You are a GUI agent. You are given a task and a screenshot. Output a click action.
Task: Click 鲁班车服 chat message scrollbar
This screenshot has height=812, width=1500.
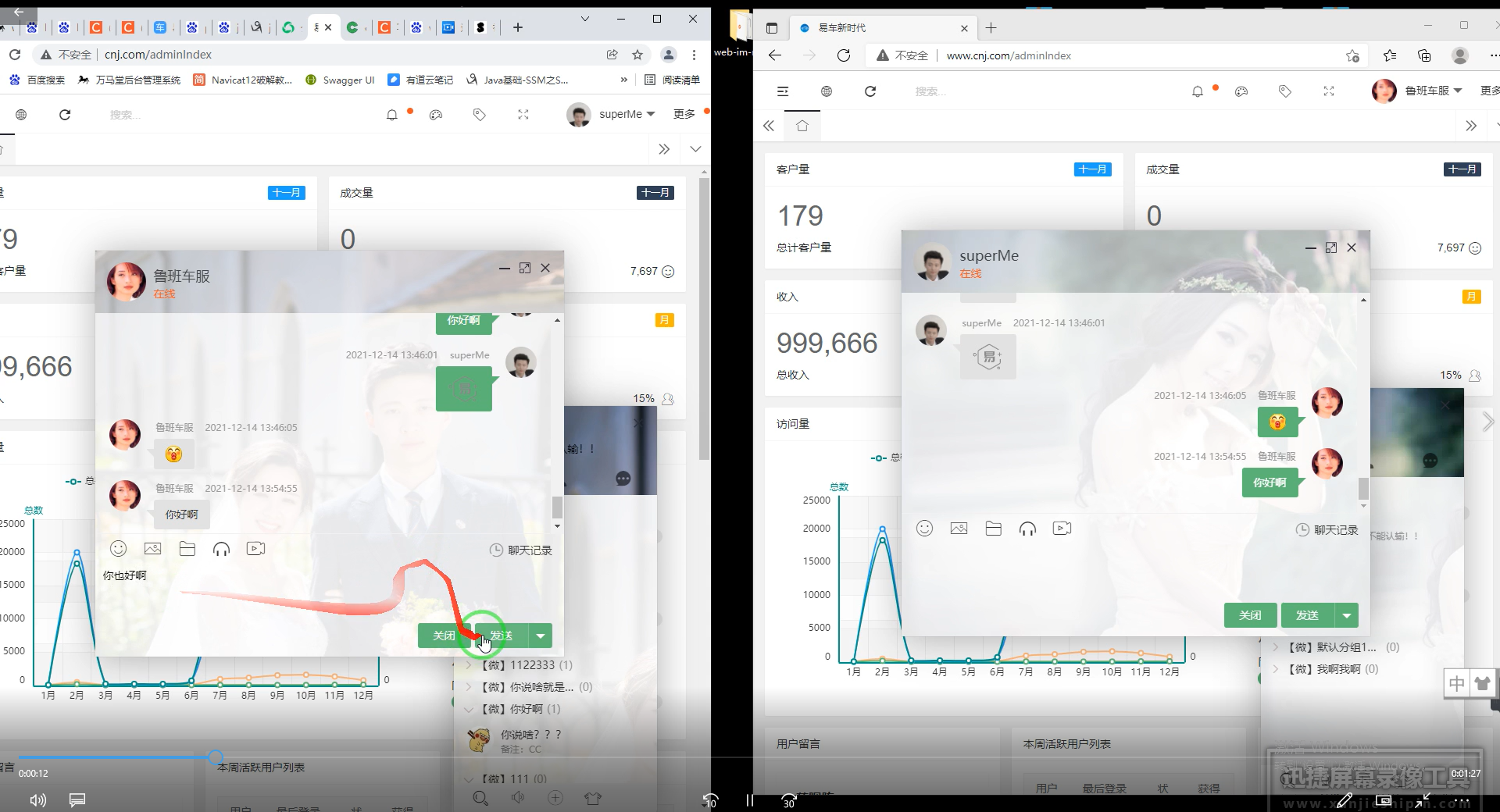pyautogui.click(x=557, y=507)
